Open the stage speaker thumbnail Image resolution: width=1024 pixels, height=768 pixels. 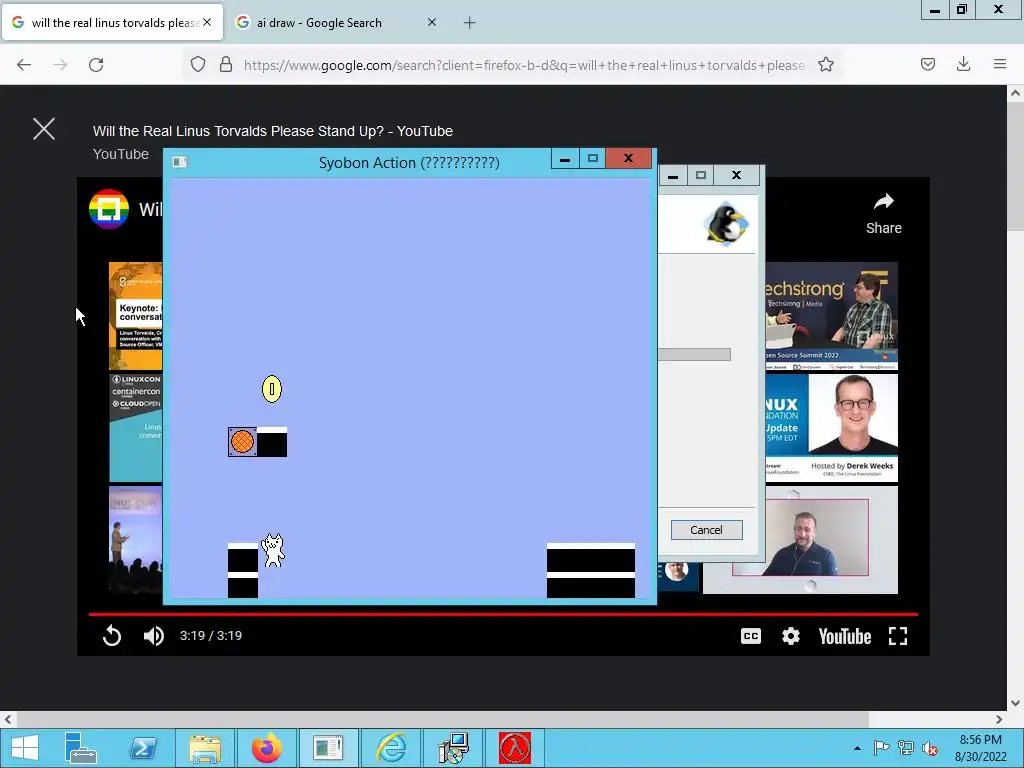point(136,539)
